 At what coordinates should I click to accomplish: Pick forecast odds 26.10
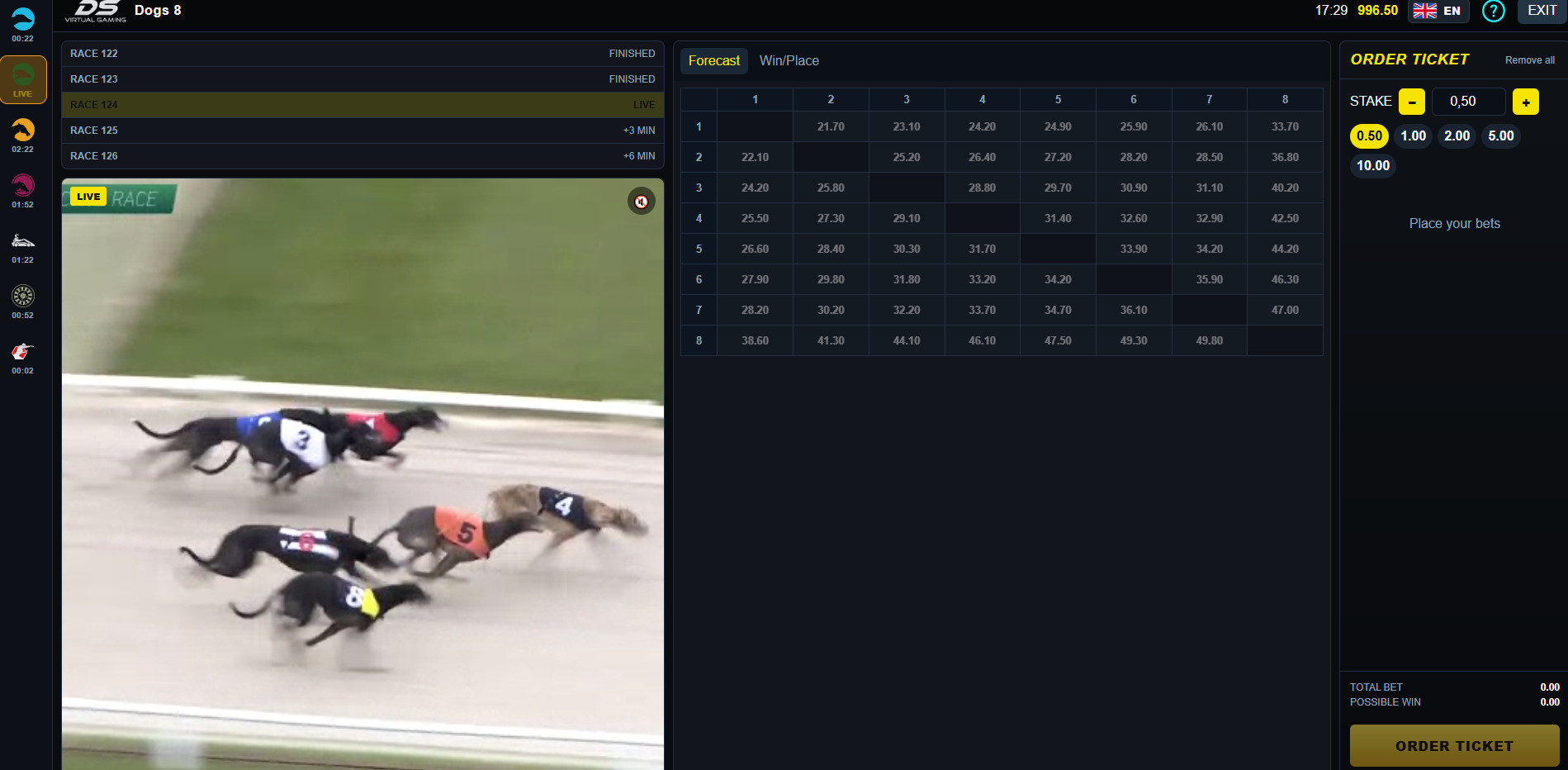click(x=1210, y=127)
